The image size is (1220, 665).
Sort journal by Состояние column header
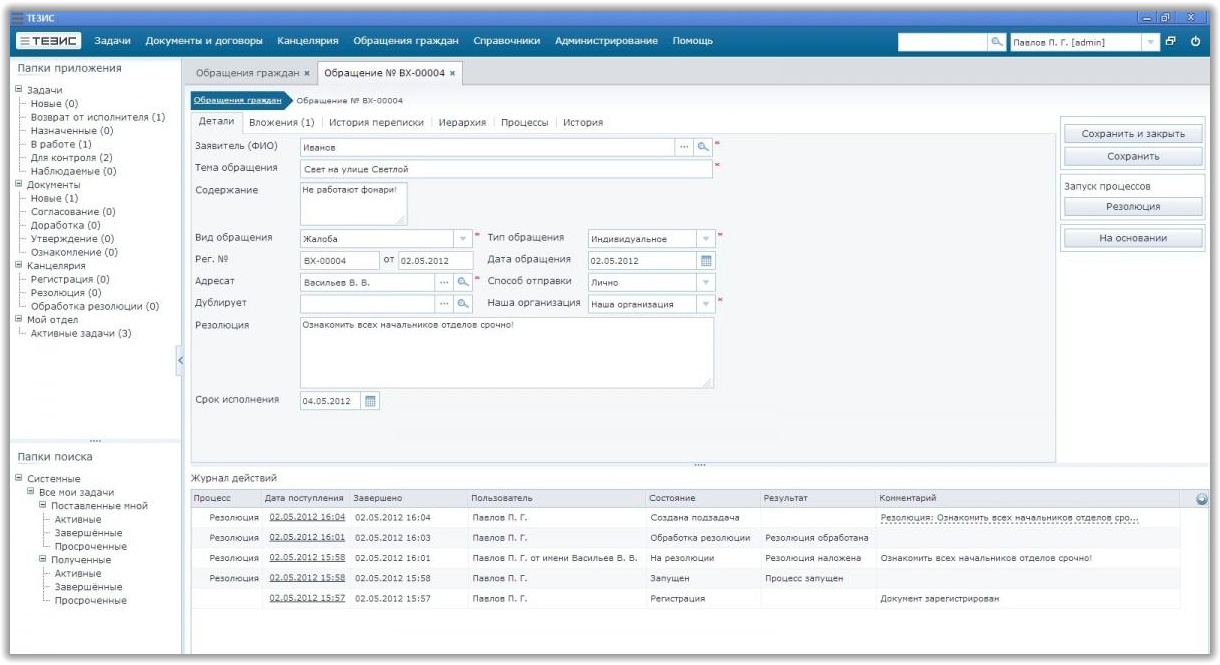click(x=672, y=498)
